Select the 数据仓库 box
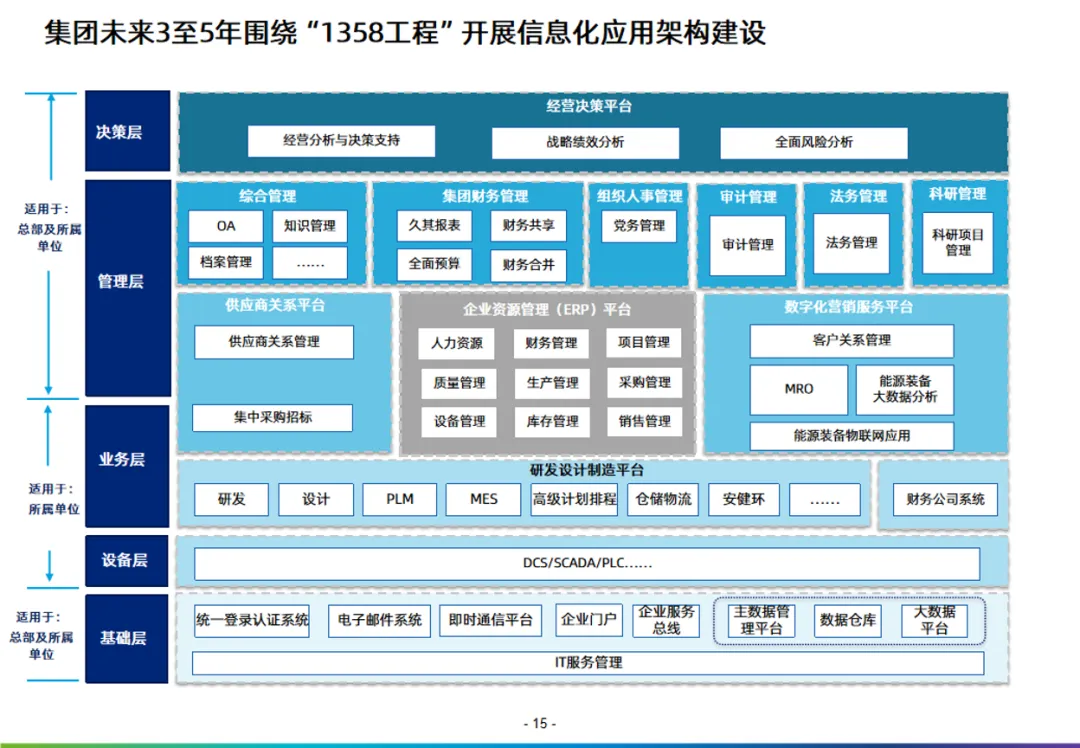Image resolution: width=1080 pixels, height=748 pixels. pos(848,621)
